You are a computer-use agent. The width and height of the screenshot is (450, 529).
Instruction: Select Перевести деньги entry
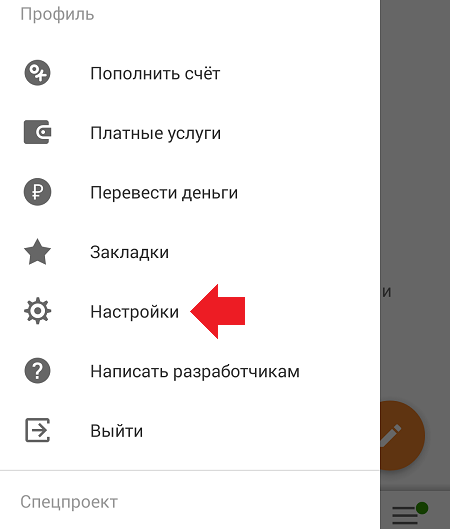[x=190, y=192]
